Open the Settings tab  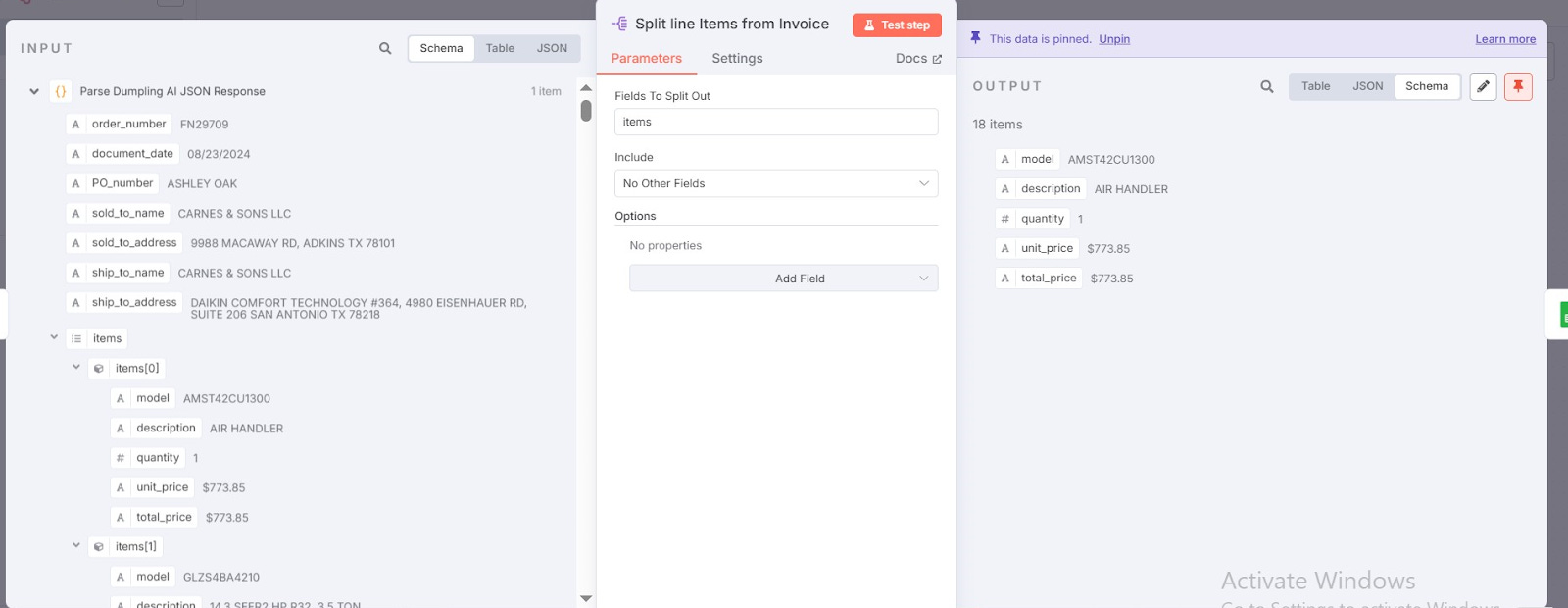[x=737, y=59]
